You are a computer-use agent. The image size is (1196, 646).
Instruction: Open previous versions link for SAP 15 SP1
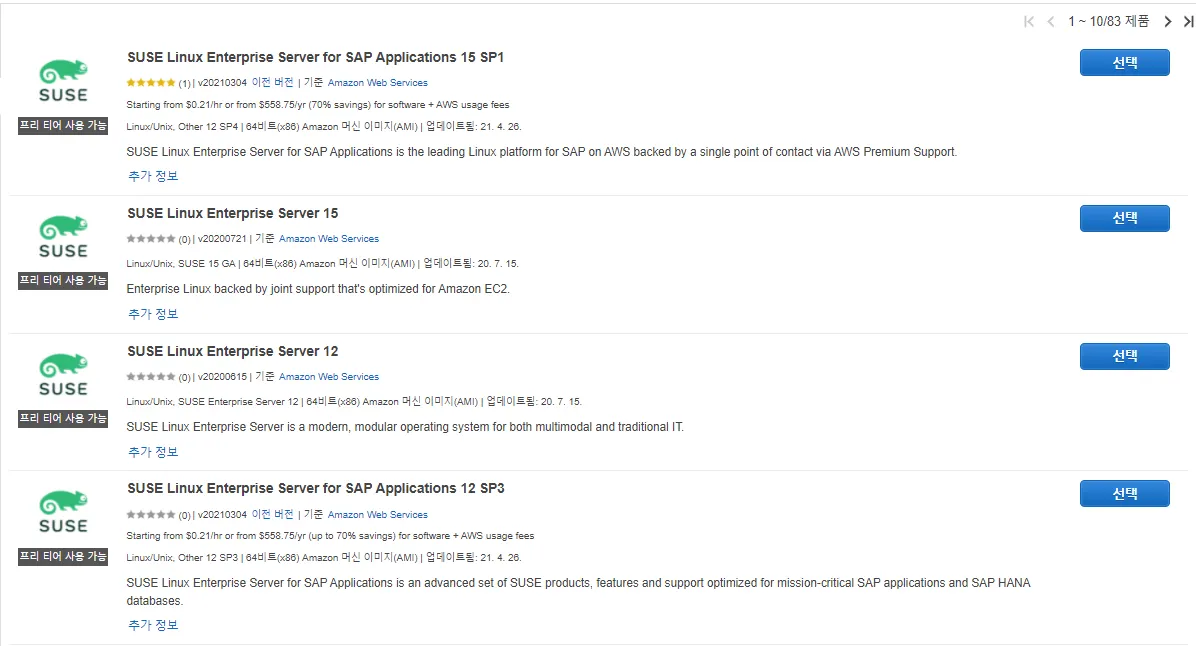[272, 82]
